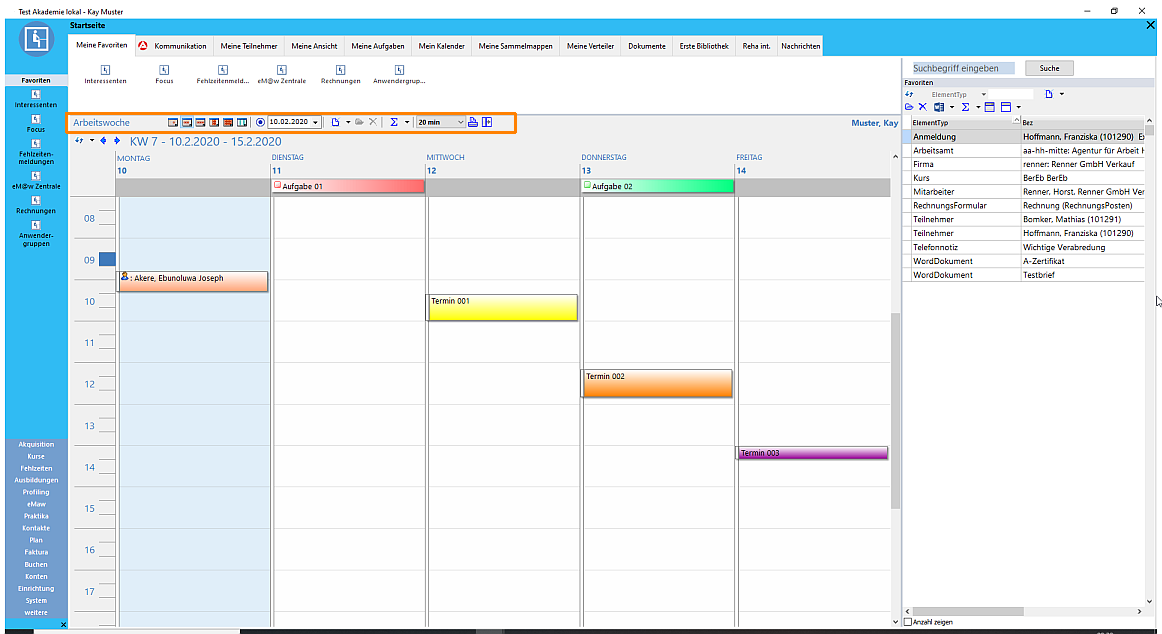Viewport: 1162px width, 634px height.
Task: Click the print icon in calendar toolbar
Action: [x=473, y=122]
